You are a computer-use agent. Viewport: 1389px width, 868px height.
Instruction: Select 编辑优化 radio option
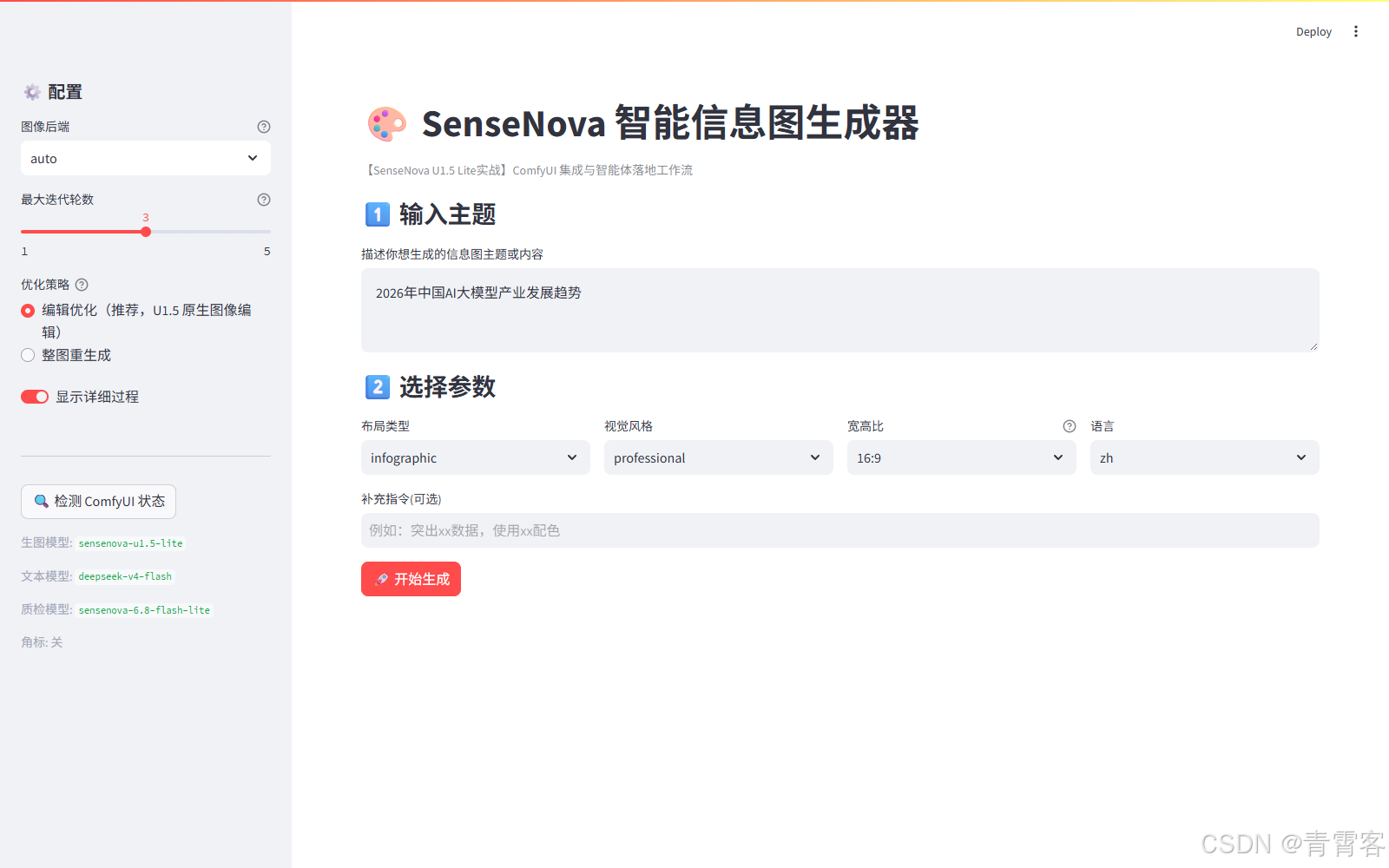tap(28, 311)
